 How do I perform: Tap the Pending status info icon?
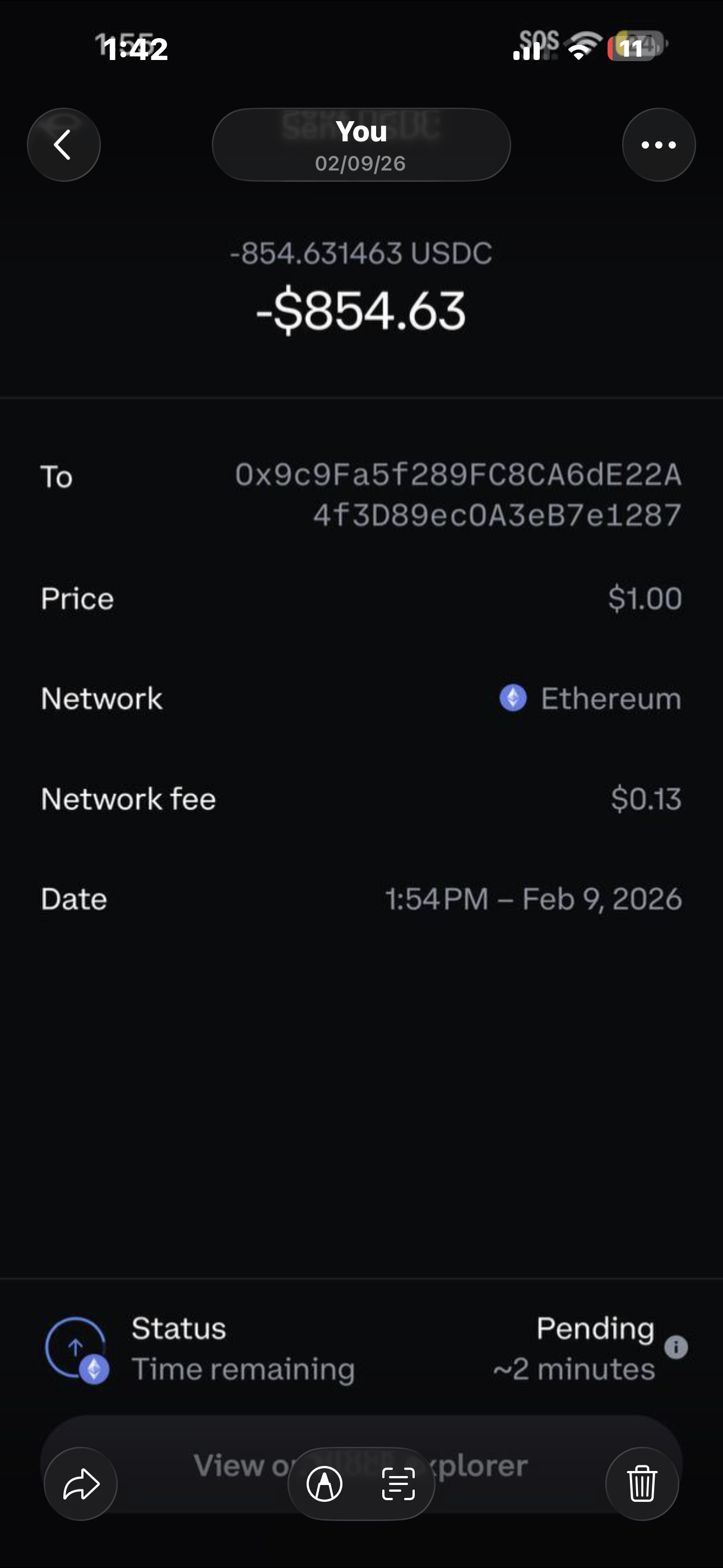(676, 1348)
